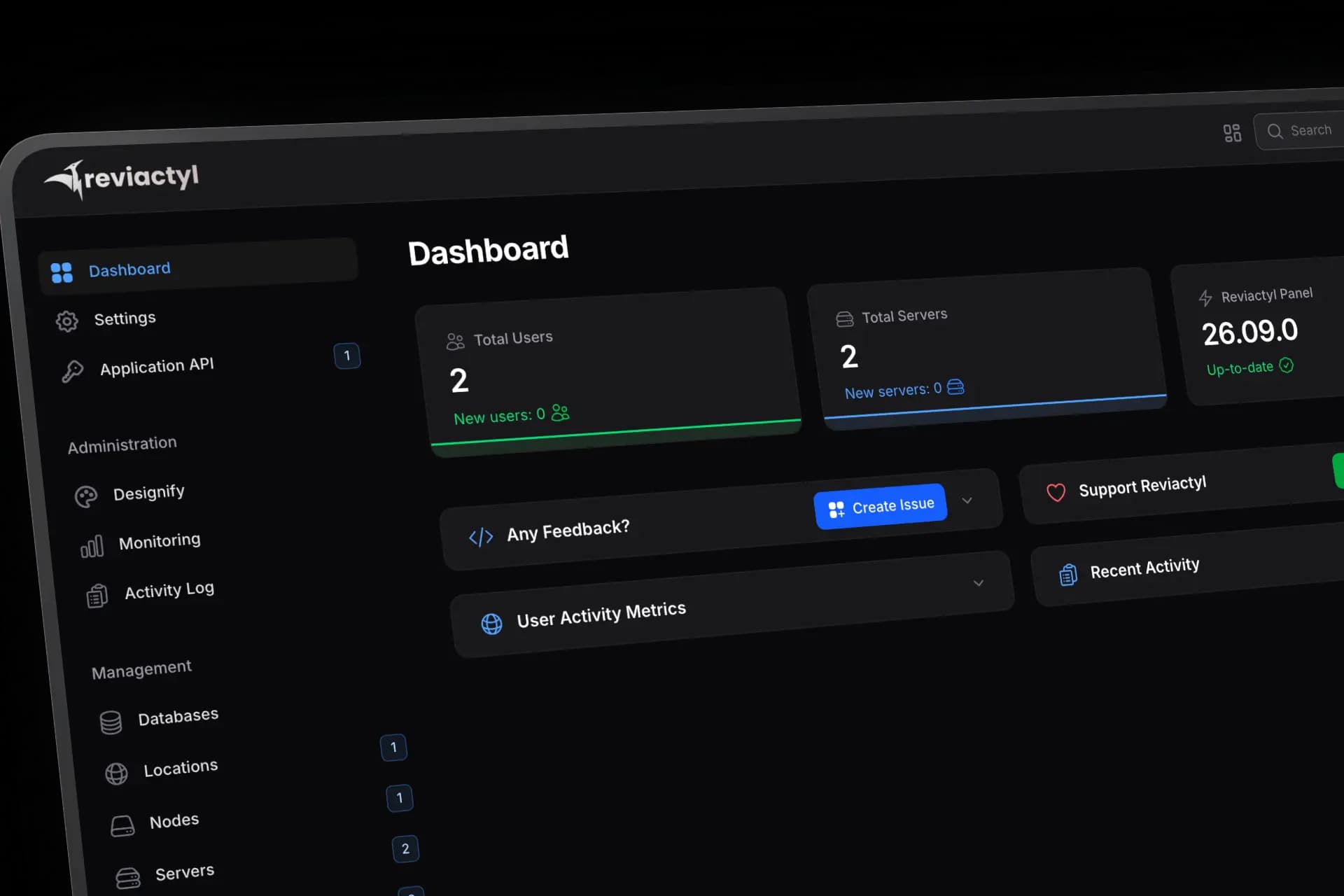Click the Search input field
This screenshot has width=1344, height=896.
1299,131
